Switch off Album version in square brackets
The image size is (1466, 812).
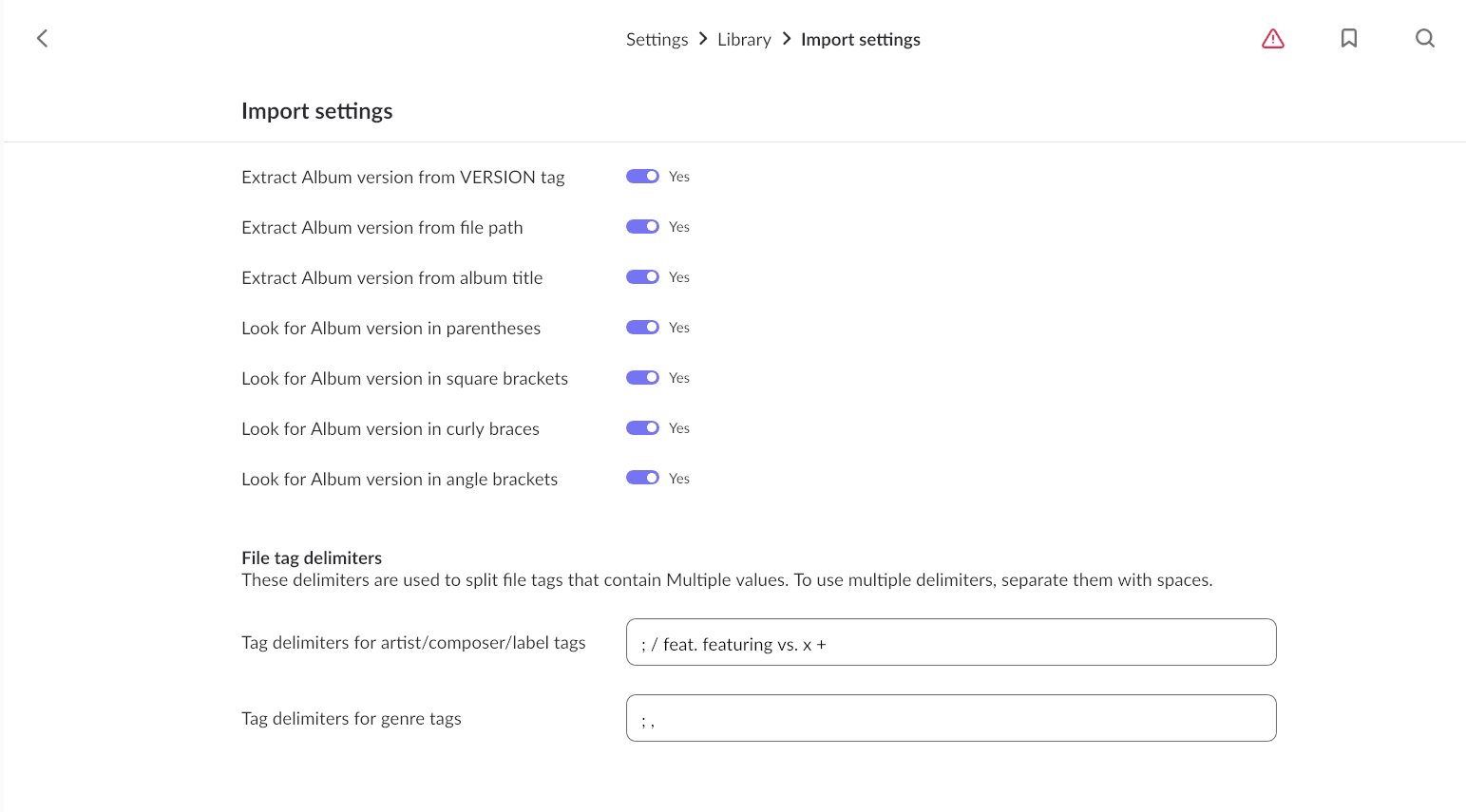pyautogui.click(x=642, y=378)
